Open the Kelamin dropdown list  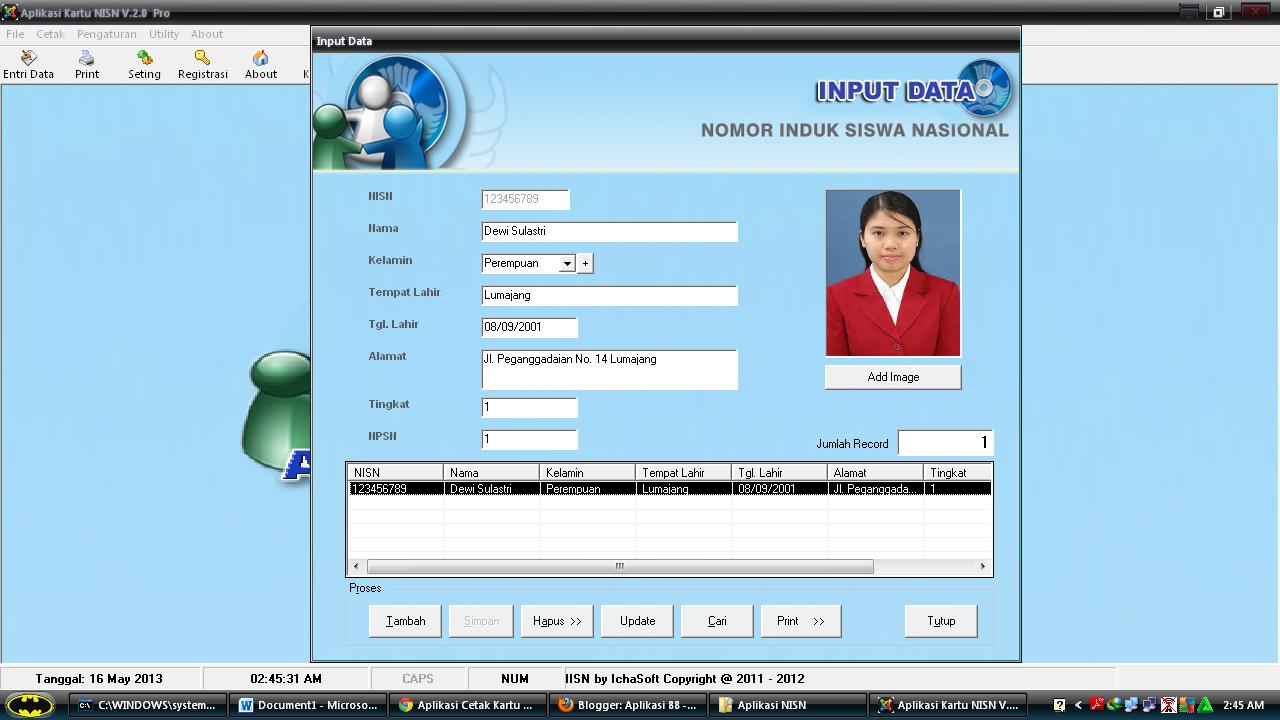tap(567, 263)
